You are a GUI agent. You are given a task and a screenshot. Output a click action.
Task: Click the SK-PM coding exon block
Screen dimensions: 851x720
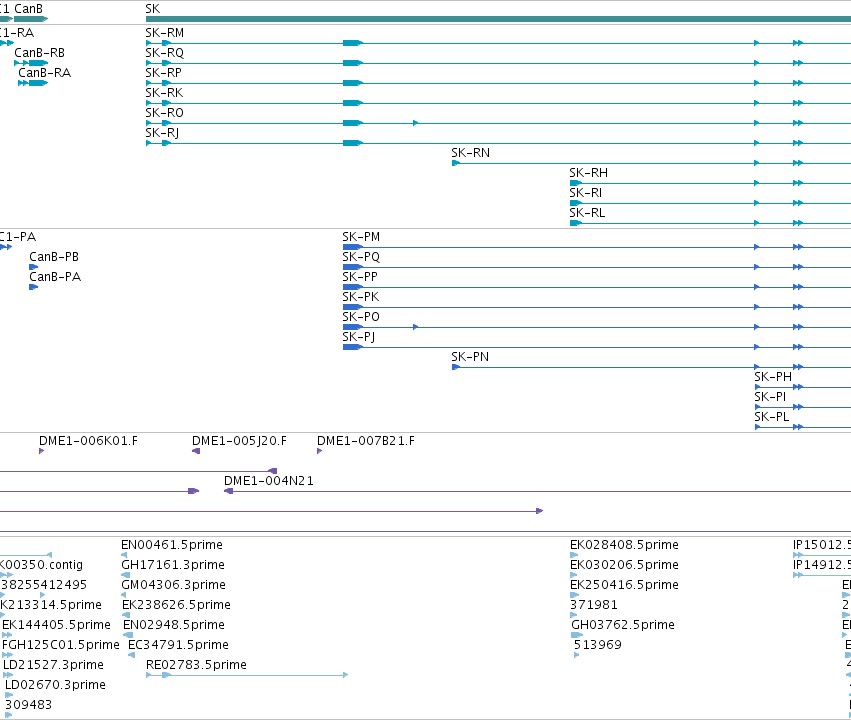pos(353,247)
